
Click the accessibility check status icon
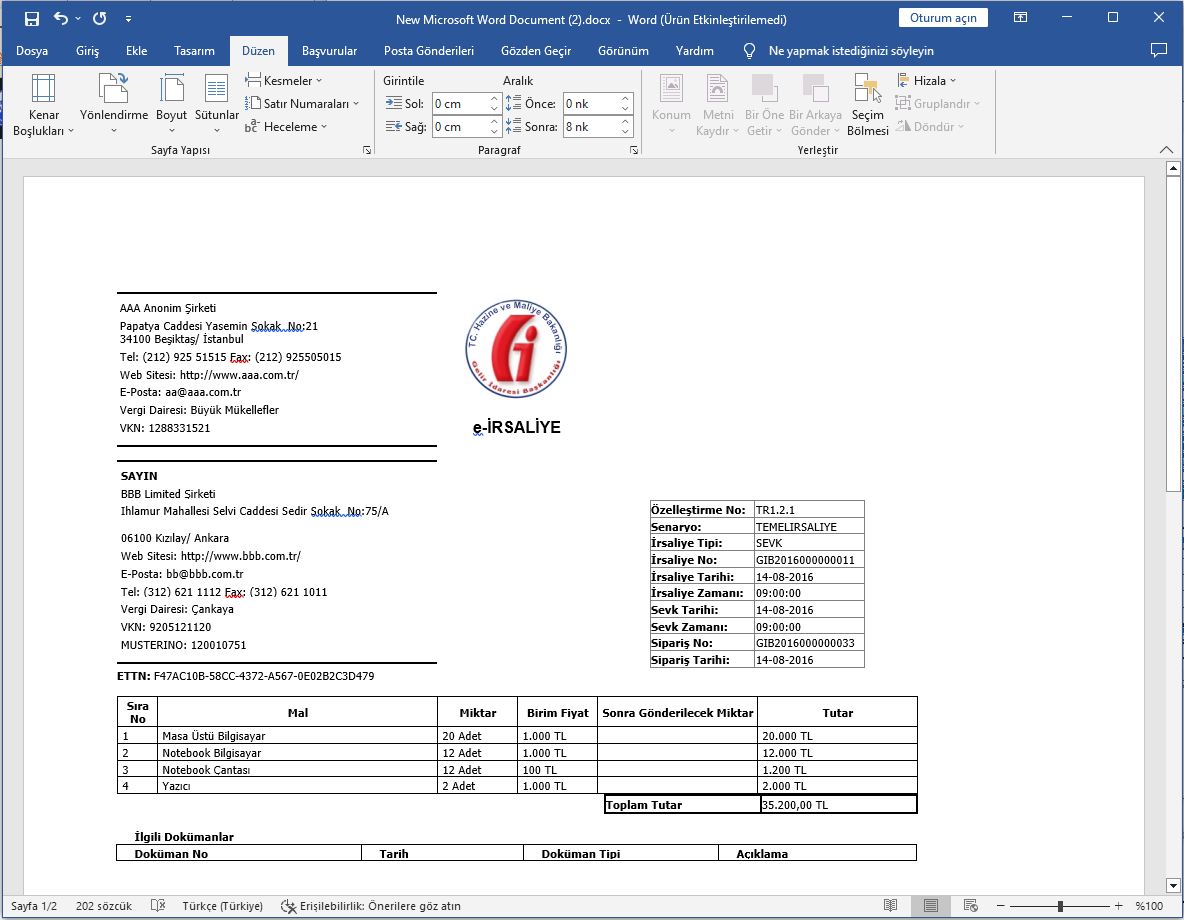click(288, 906)
